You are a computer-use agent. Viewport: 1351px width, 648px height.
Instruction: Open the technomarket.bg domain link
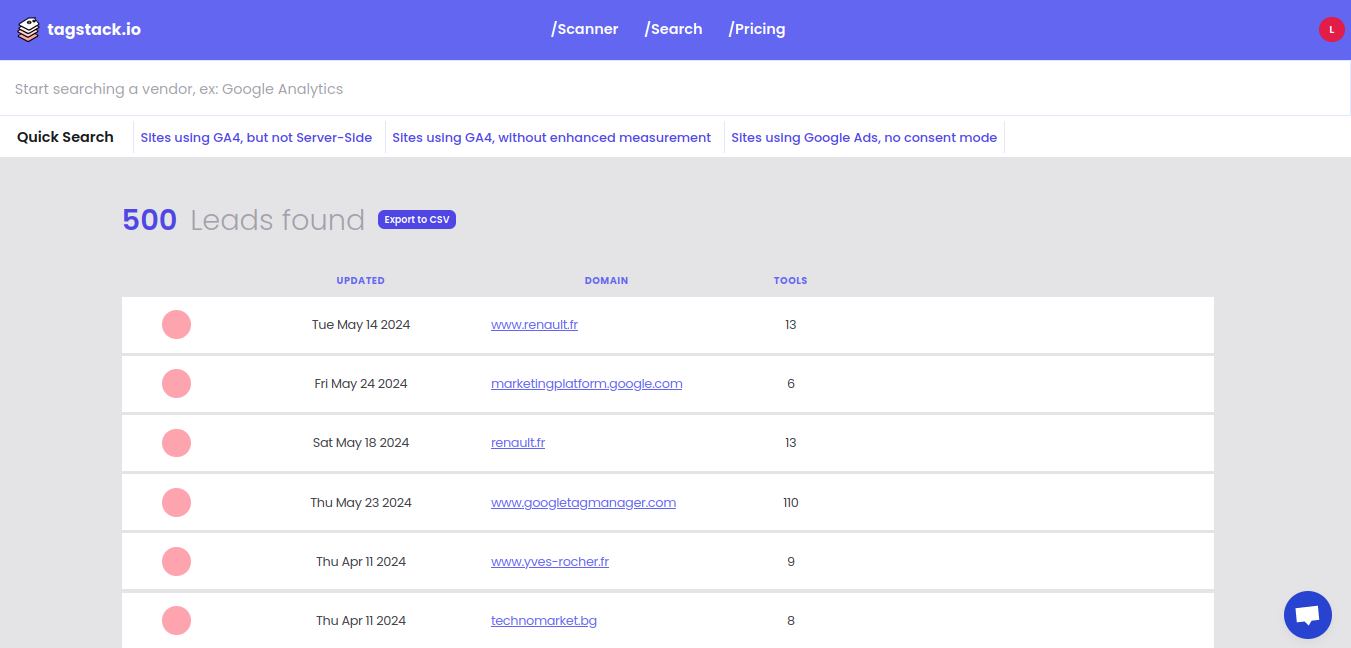pyautogui.click(x=544, y=621)
